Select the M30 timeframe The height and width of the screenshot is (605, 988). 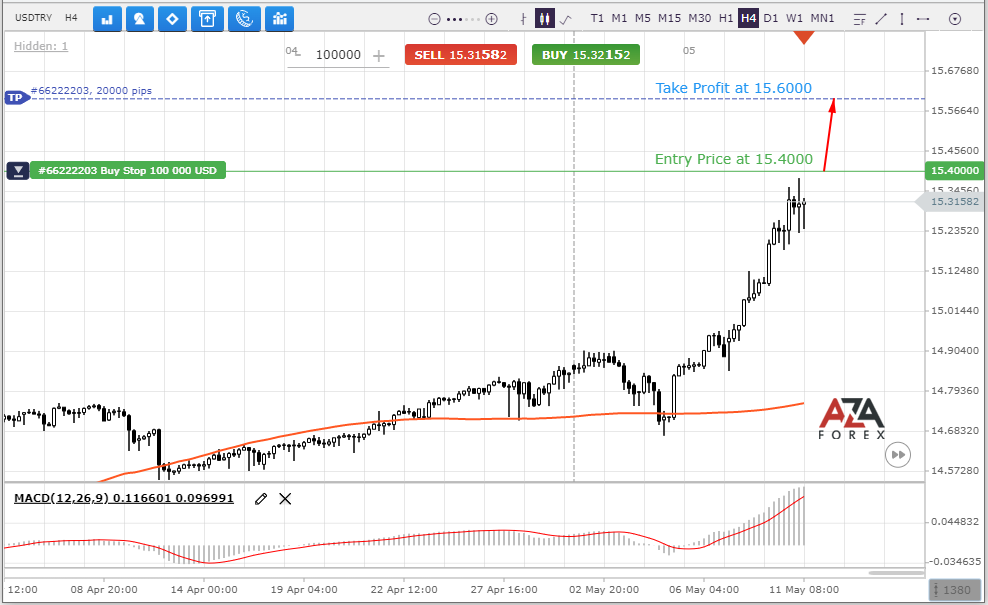coord(699,18)
